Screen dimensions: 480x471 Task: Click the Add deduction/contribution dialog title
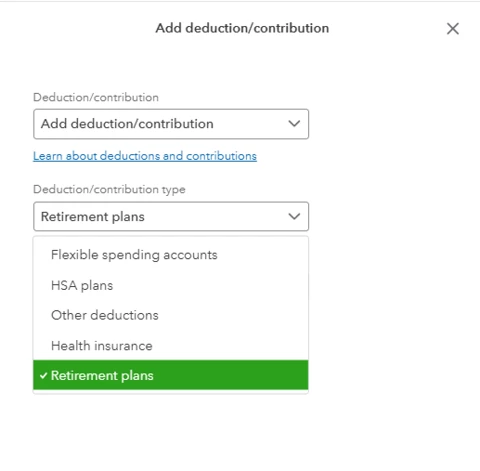coord(242,28)
